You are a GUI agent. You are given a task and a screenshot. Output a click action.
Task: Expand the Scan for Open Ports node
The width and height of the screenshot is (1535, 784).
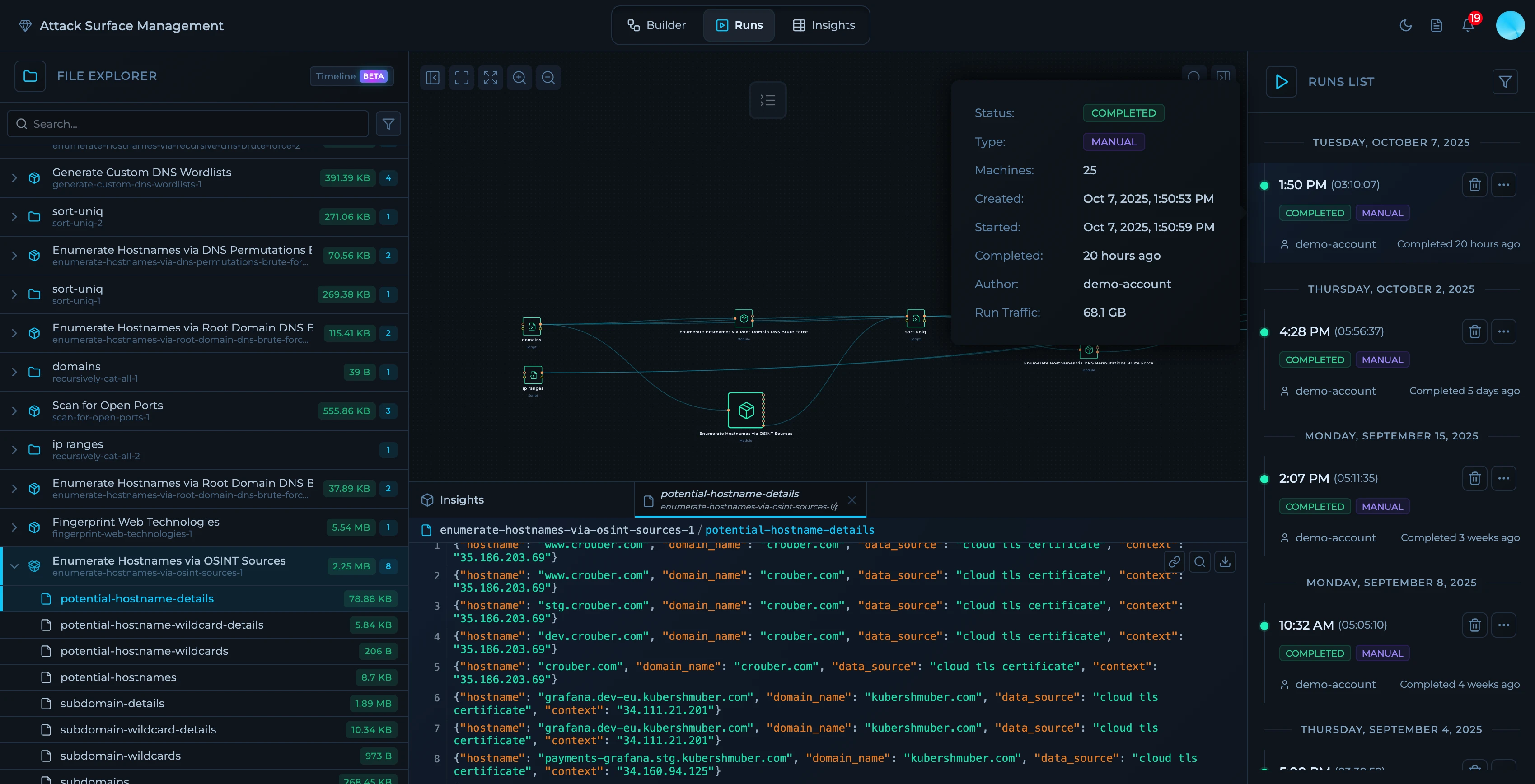pyautogui.click(x=14, y=411)
